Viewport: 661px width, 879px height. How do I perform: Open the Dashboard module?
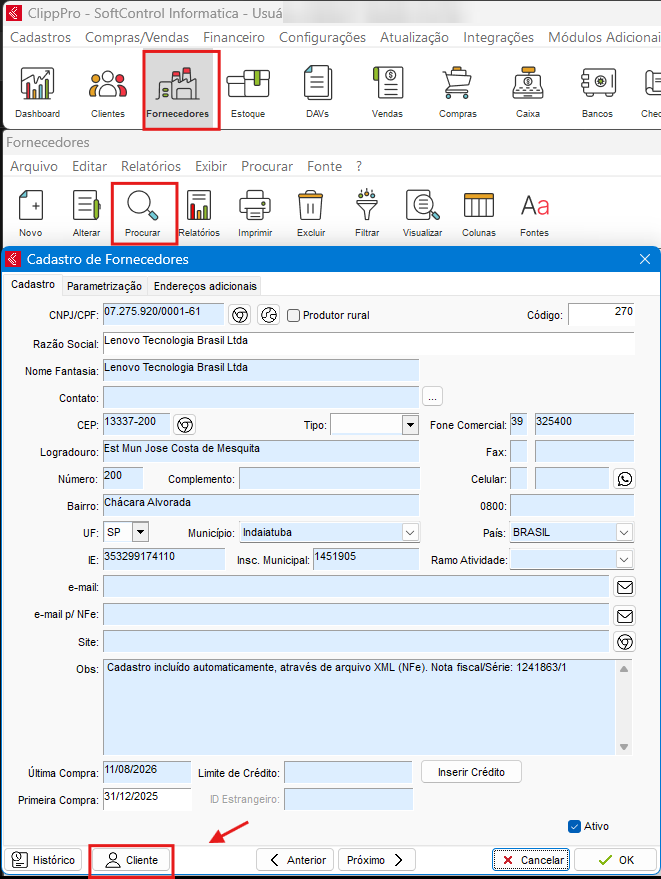click(38, 92)
